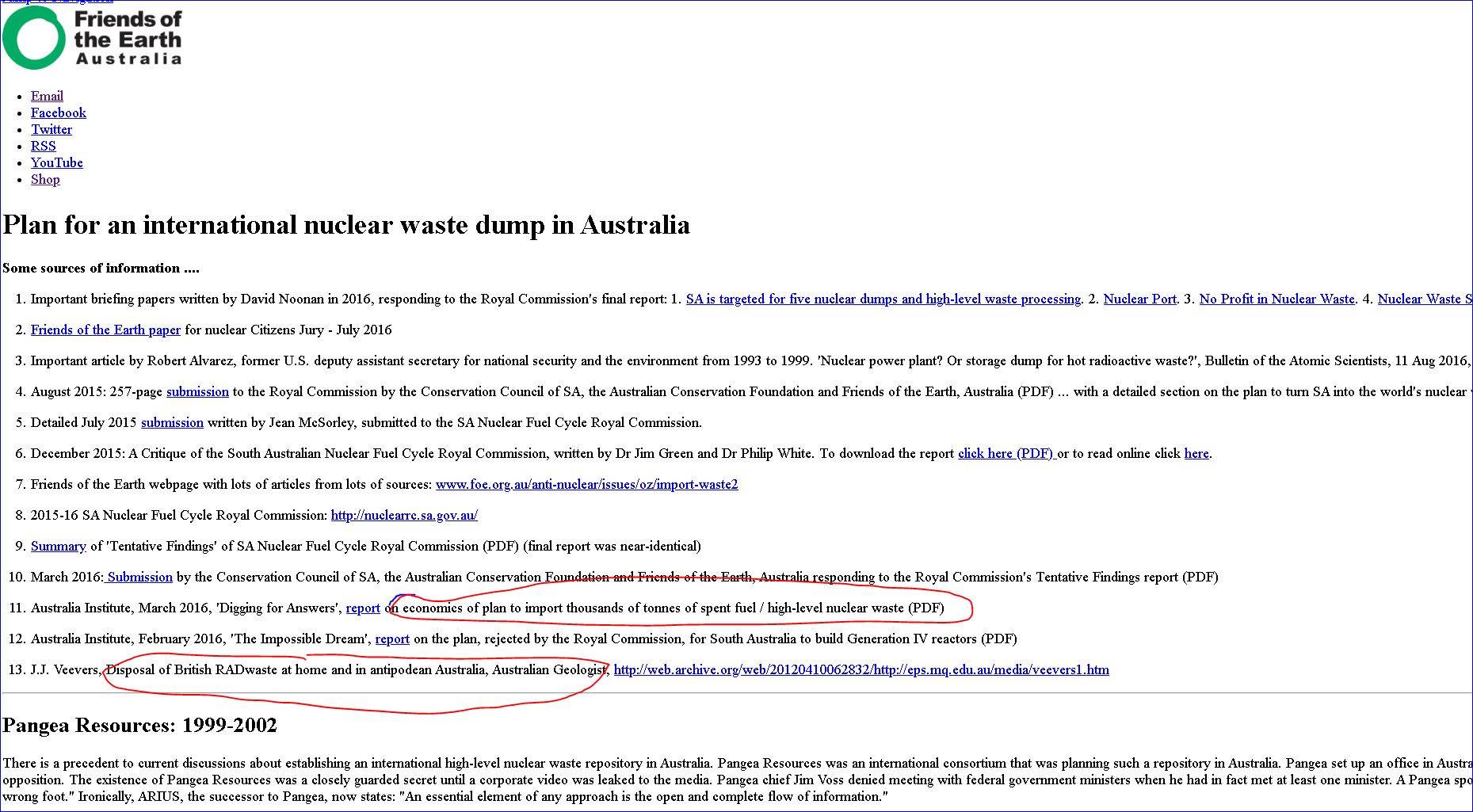Screen dimensions: 1473x812
Task: Select the RSS feed link
Action: (x=43, y=146)
